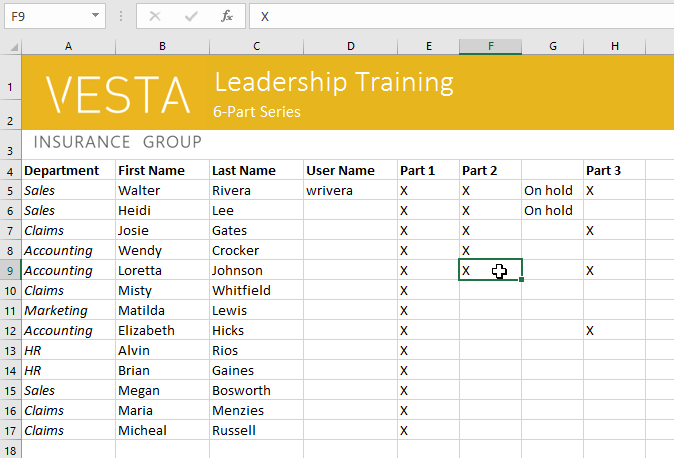Click the Enter checkmark formula bar icon

tap(191, 16)
